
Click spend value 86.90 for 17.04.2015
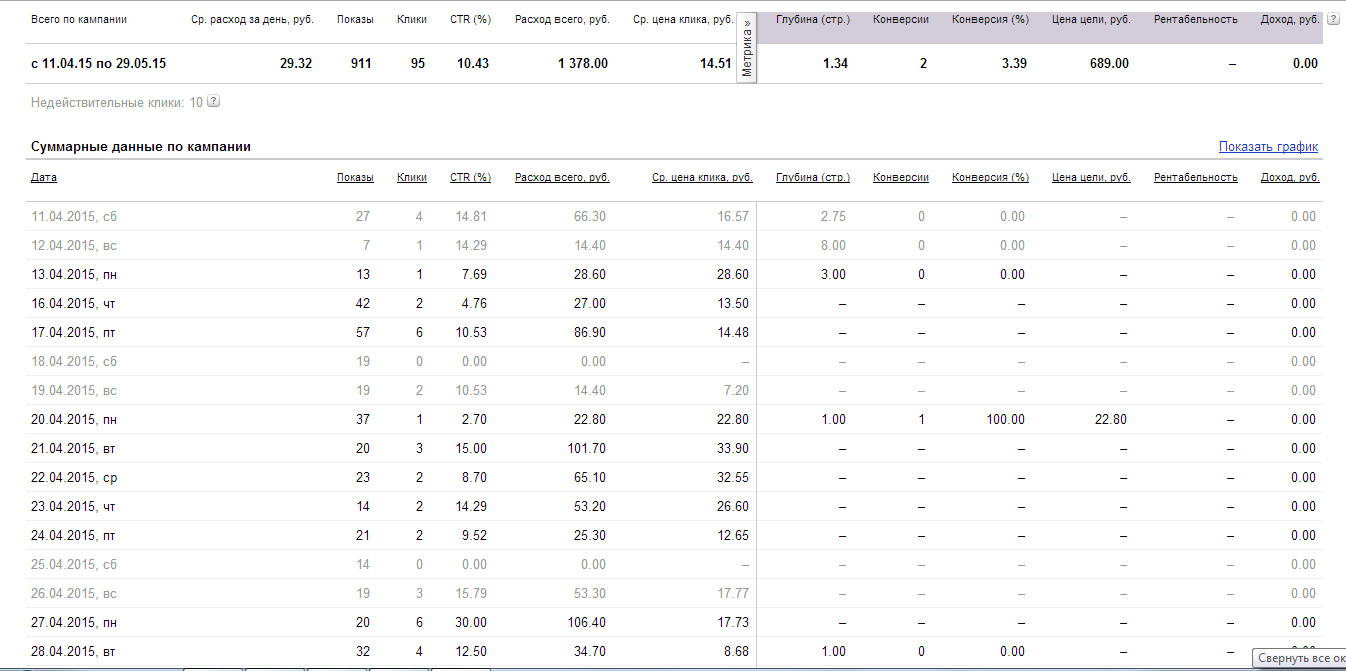[x=590, y=333]
